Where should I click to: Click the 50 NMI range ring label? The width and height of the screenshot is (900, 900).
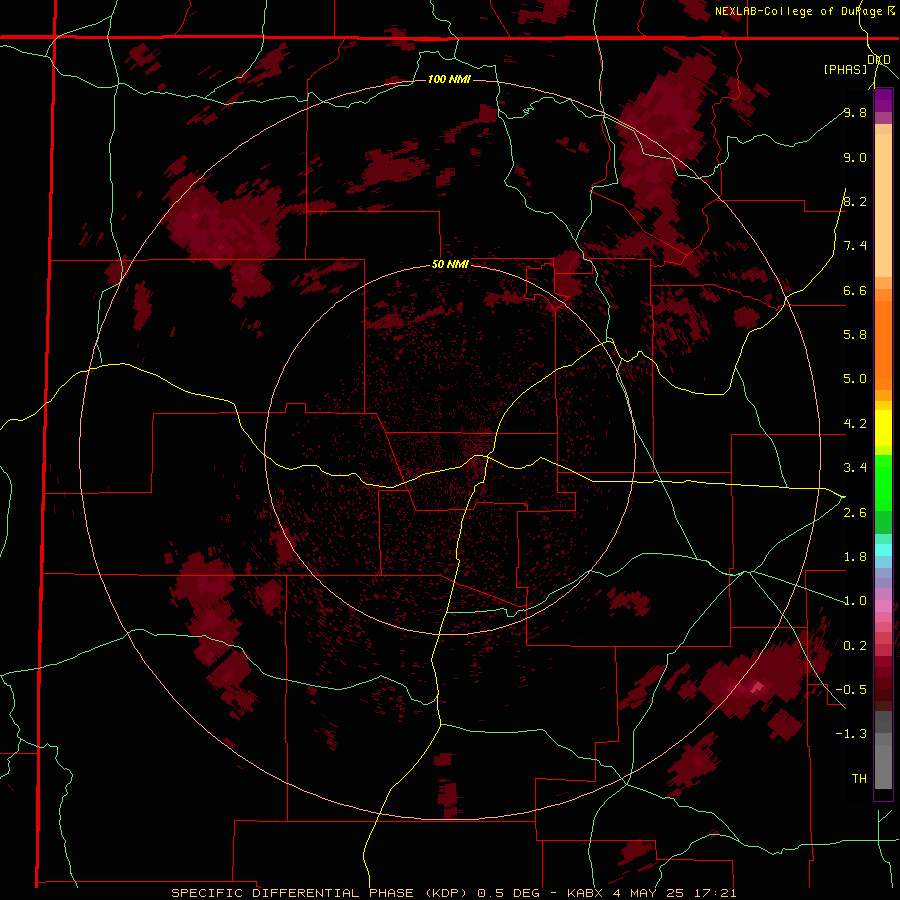tap(450, 264)
